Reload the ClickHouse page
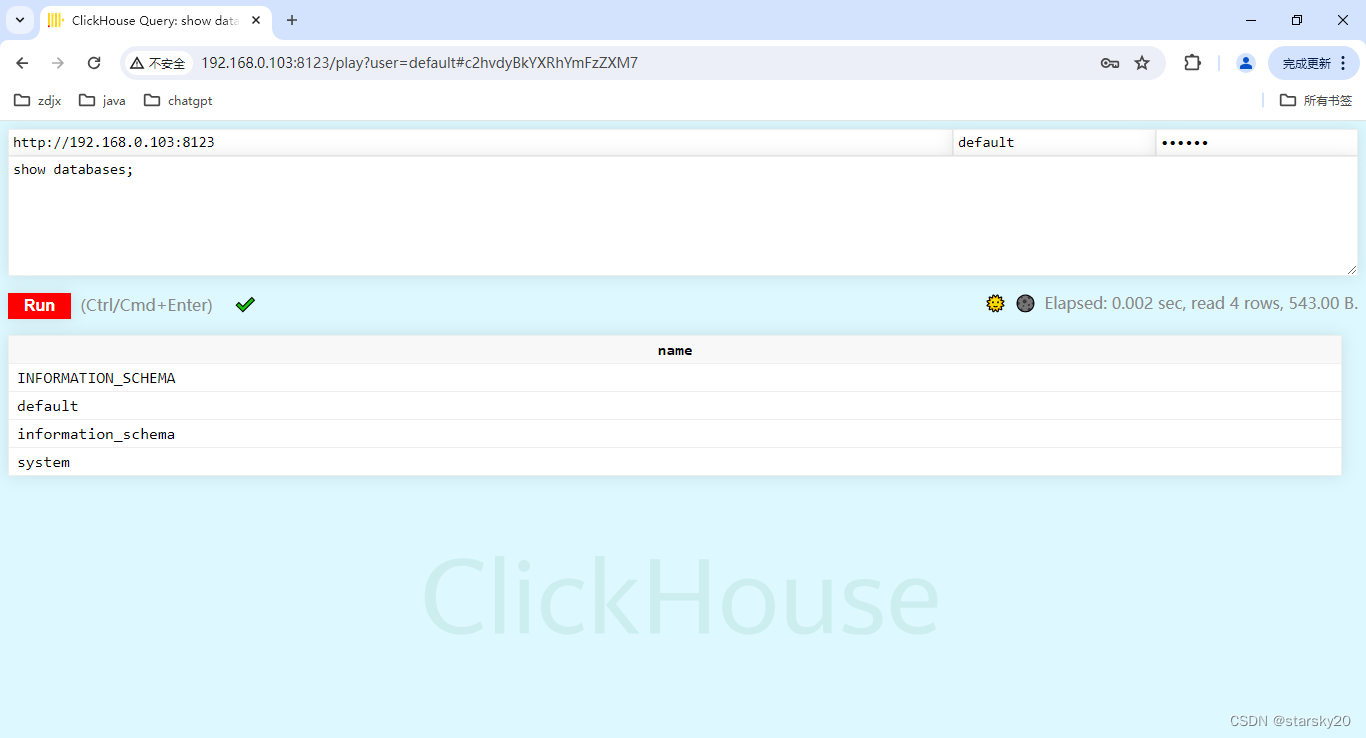1366x738 pixels. coord(94,63)
